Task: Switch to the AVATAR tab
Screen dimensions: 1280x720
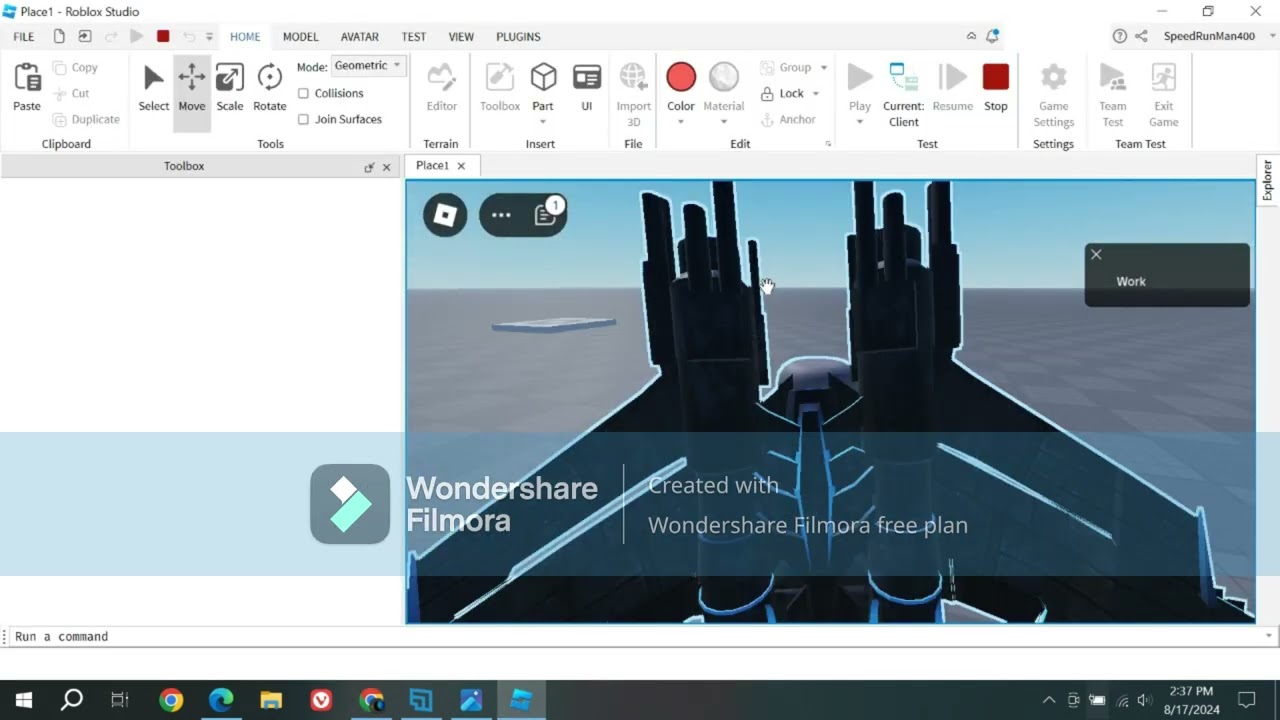Action: tap(359, 36)
